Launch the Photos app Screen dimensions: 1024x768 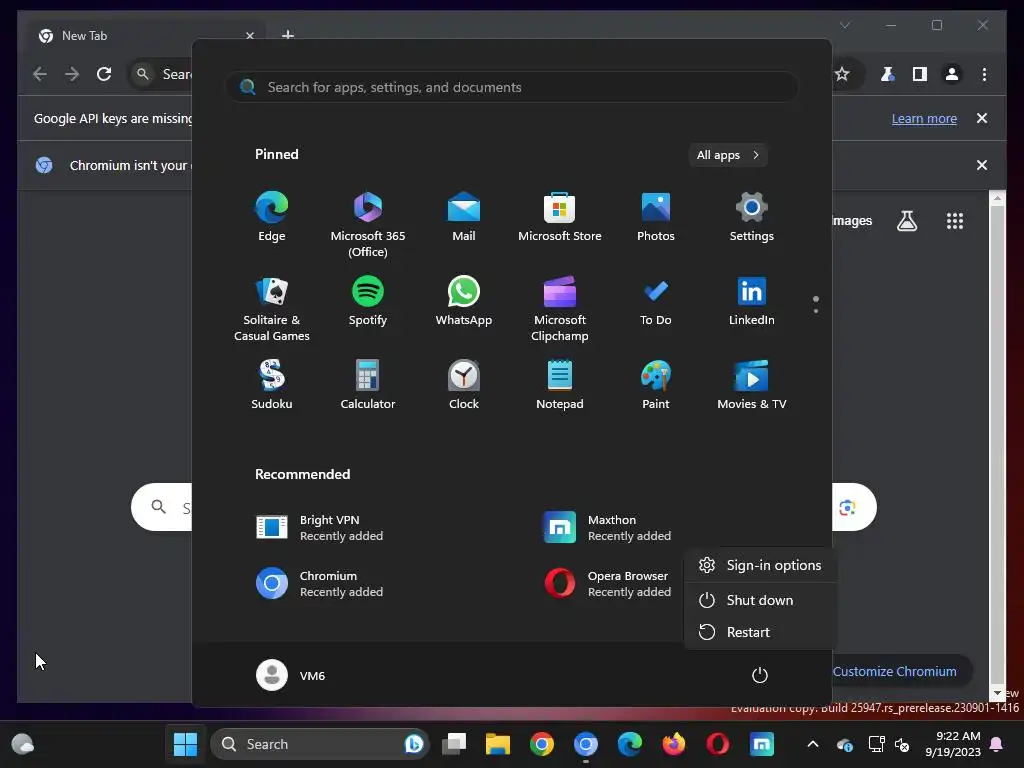[x=656, y=217]
